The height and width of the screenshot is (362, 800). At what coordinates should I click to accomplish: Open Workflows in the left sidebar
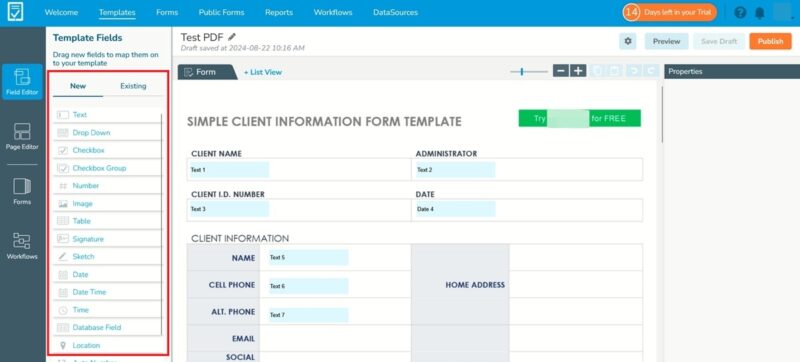22,246
